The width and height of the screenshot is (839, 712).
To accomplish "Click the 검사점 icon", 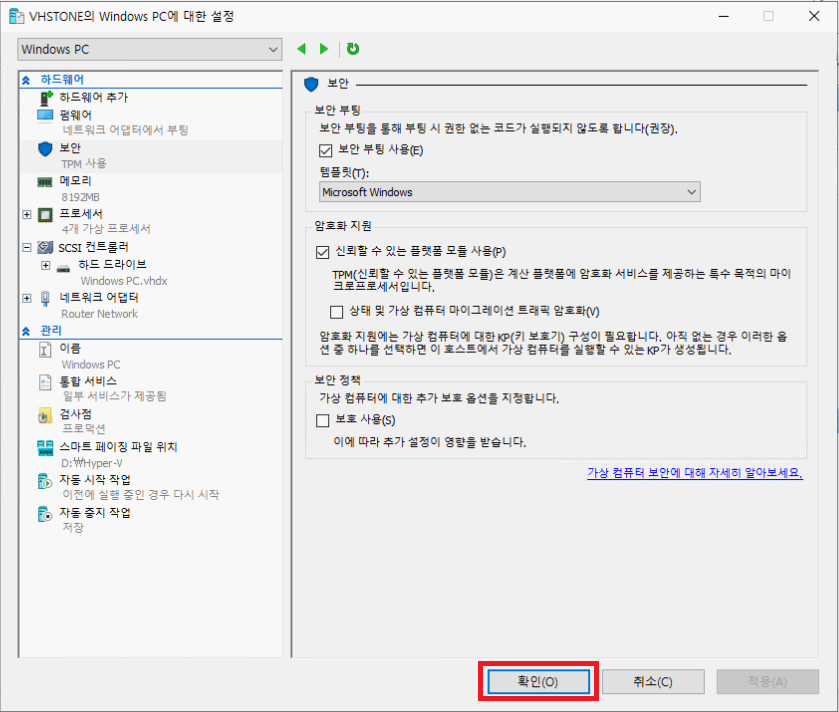I will click(x=45, y=416).
